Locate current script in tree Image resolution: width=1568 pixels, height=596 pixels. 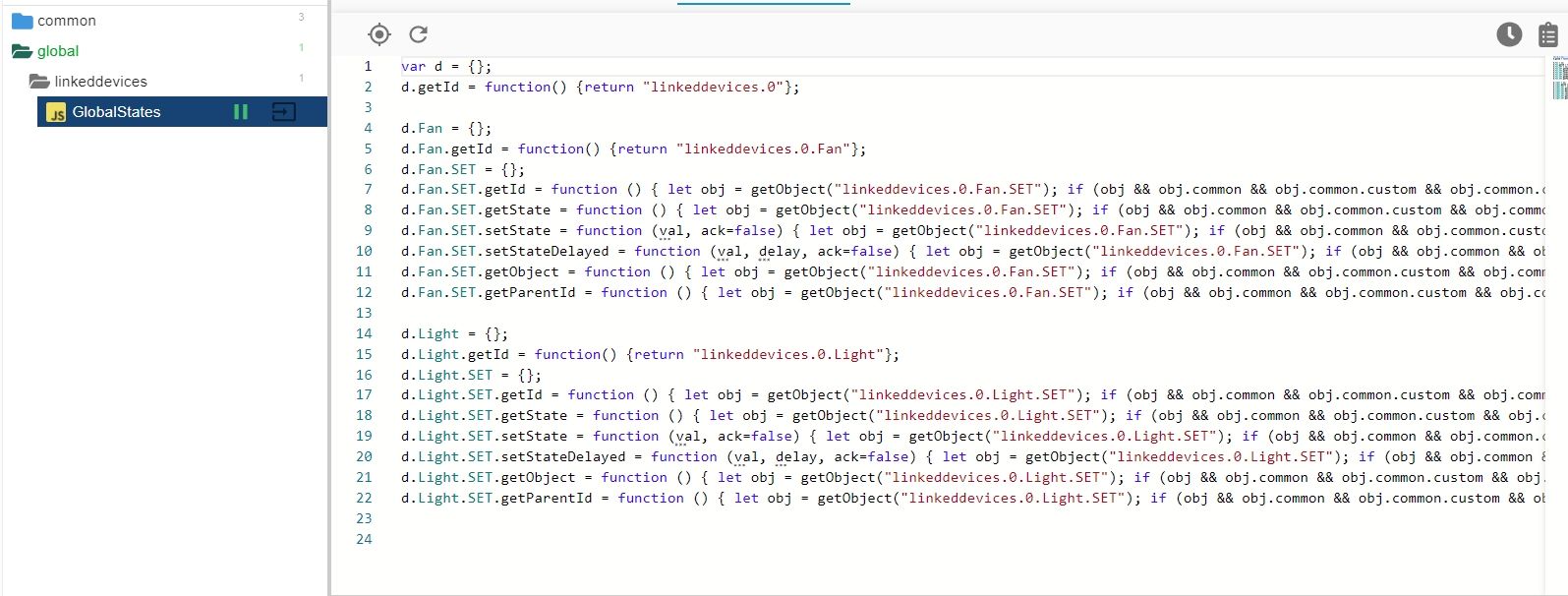point(379,34)
